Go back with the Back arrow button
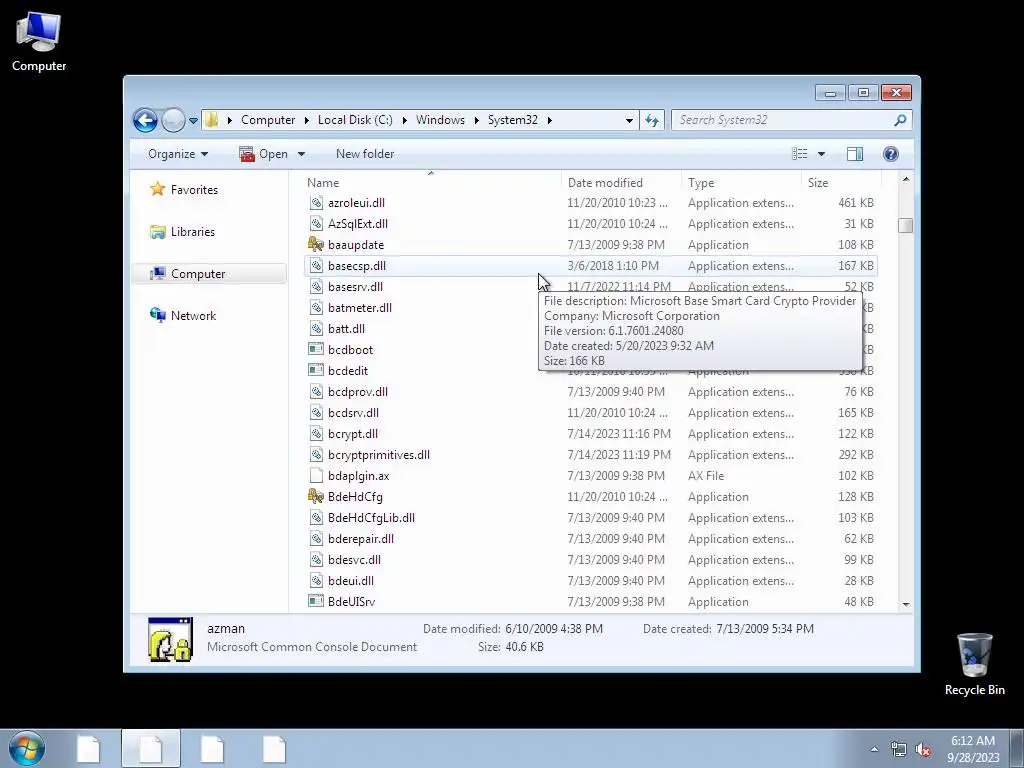 (145, 120)
